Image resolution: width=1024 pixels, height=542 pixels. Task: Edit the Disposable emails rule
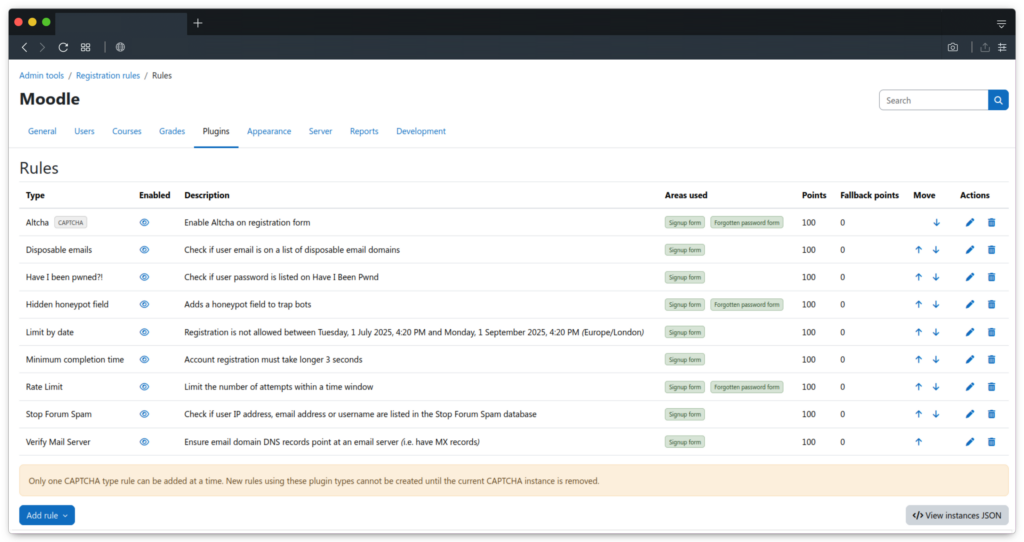(970, 250)
